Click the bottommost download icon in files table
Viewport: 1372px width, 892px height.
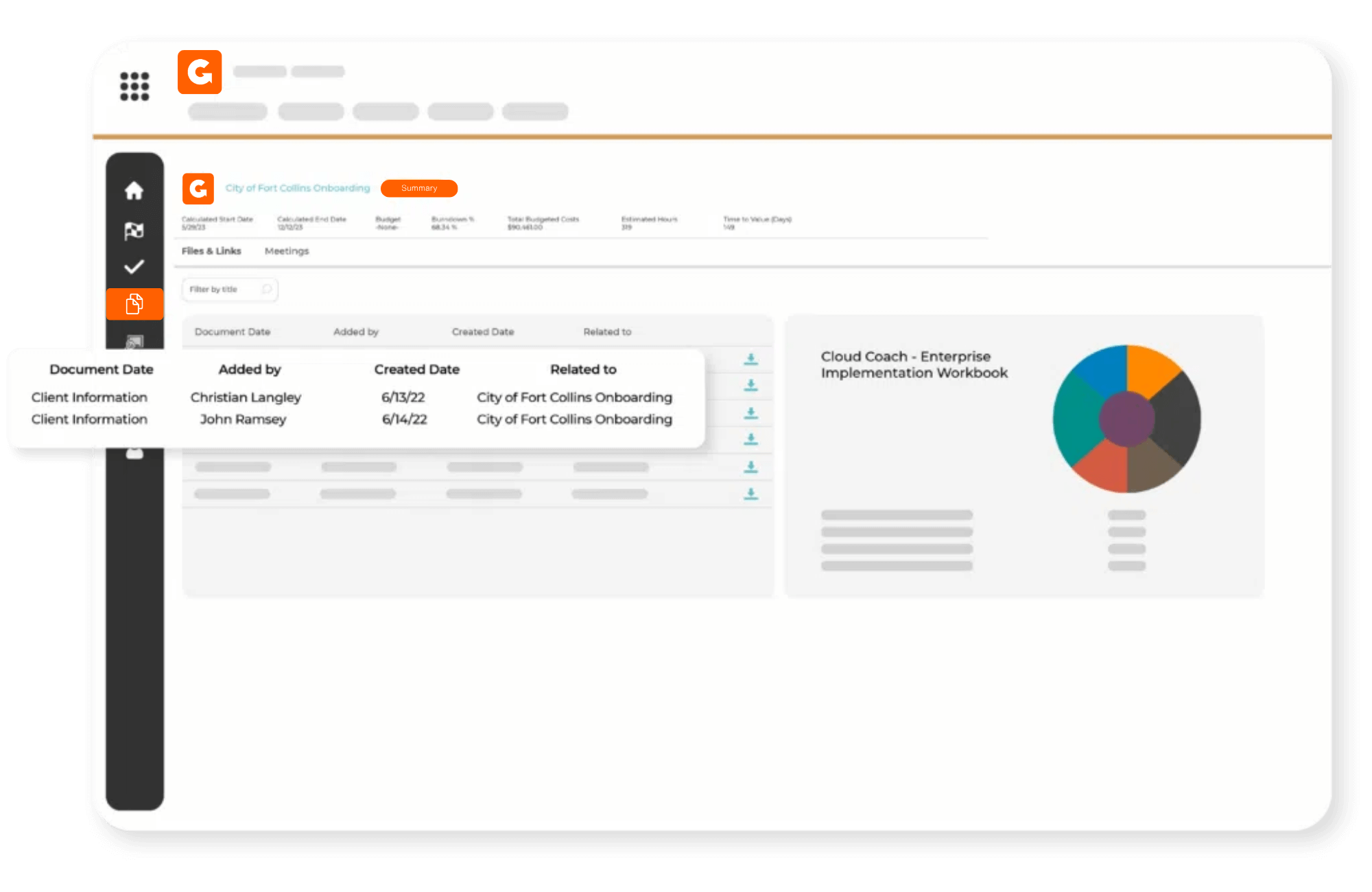(751, 494)
